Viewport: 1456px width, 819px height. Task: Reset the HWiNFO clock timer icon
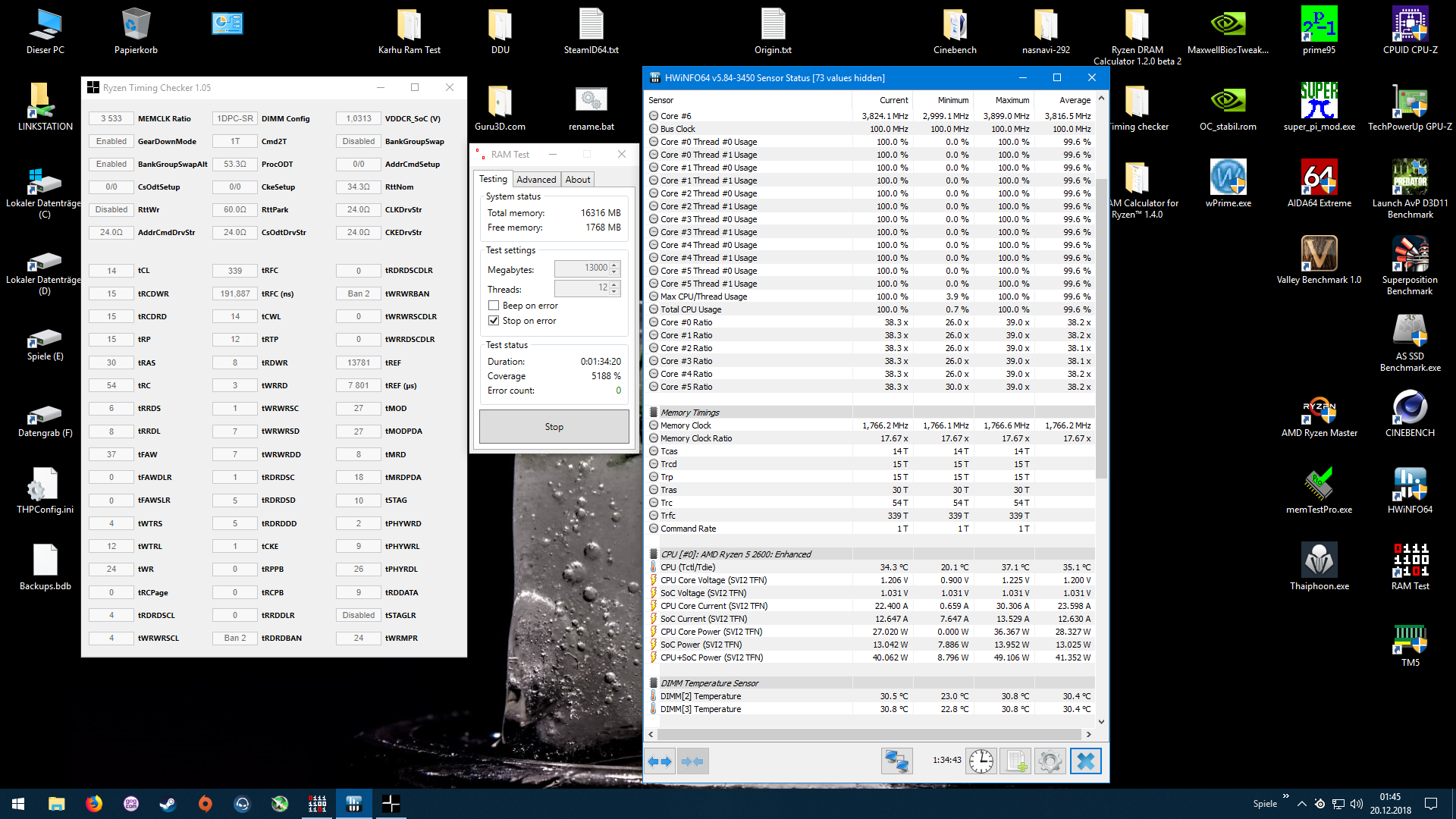(981, 761)
